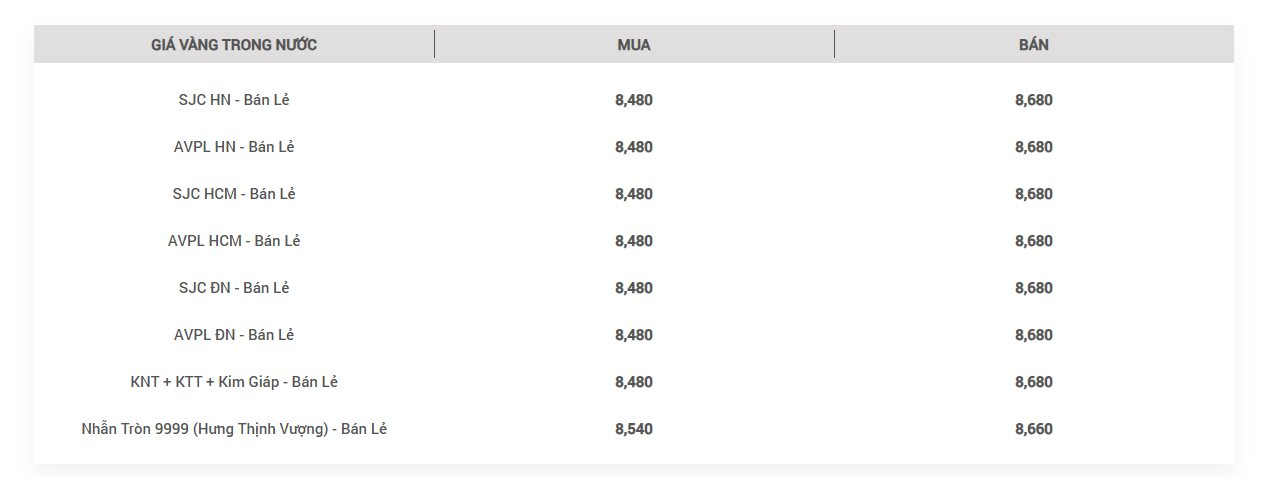Click AVPL ĐN buy price value
This screenshot has height=477, width=1264.
tap(634, 335)
